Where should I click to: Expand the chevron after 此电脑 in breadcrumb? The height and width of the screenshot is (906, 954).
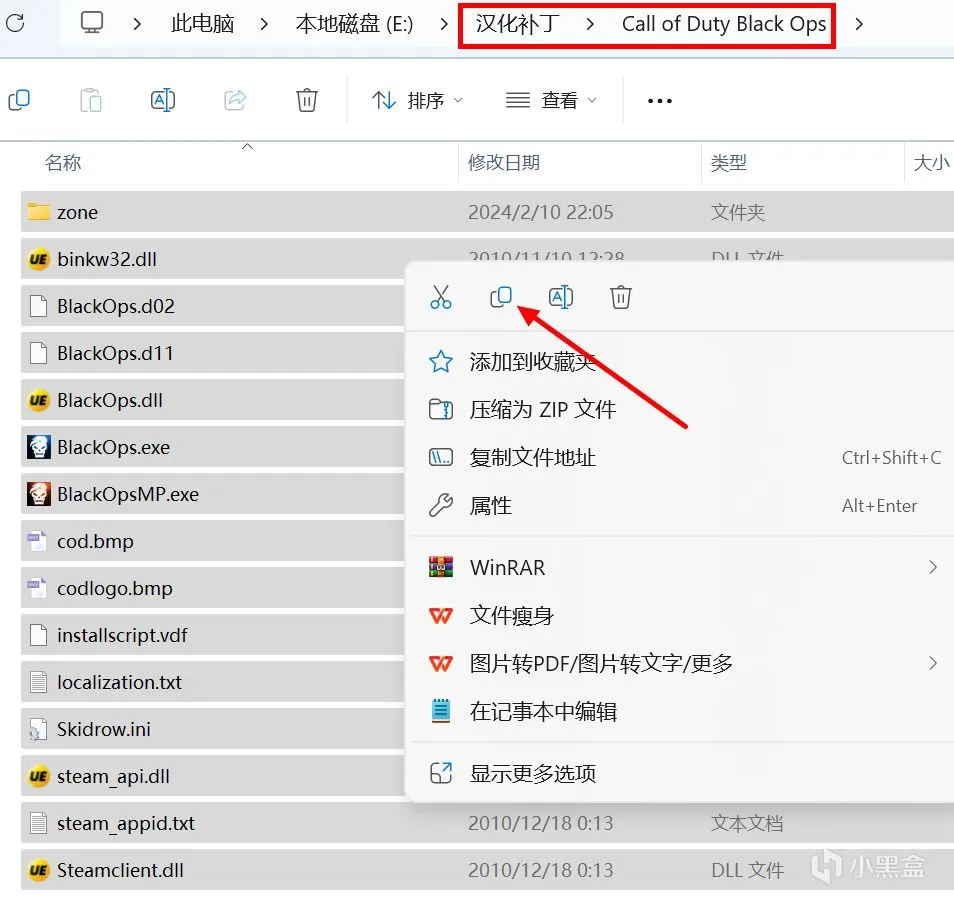coord(264,24)
